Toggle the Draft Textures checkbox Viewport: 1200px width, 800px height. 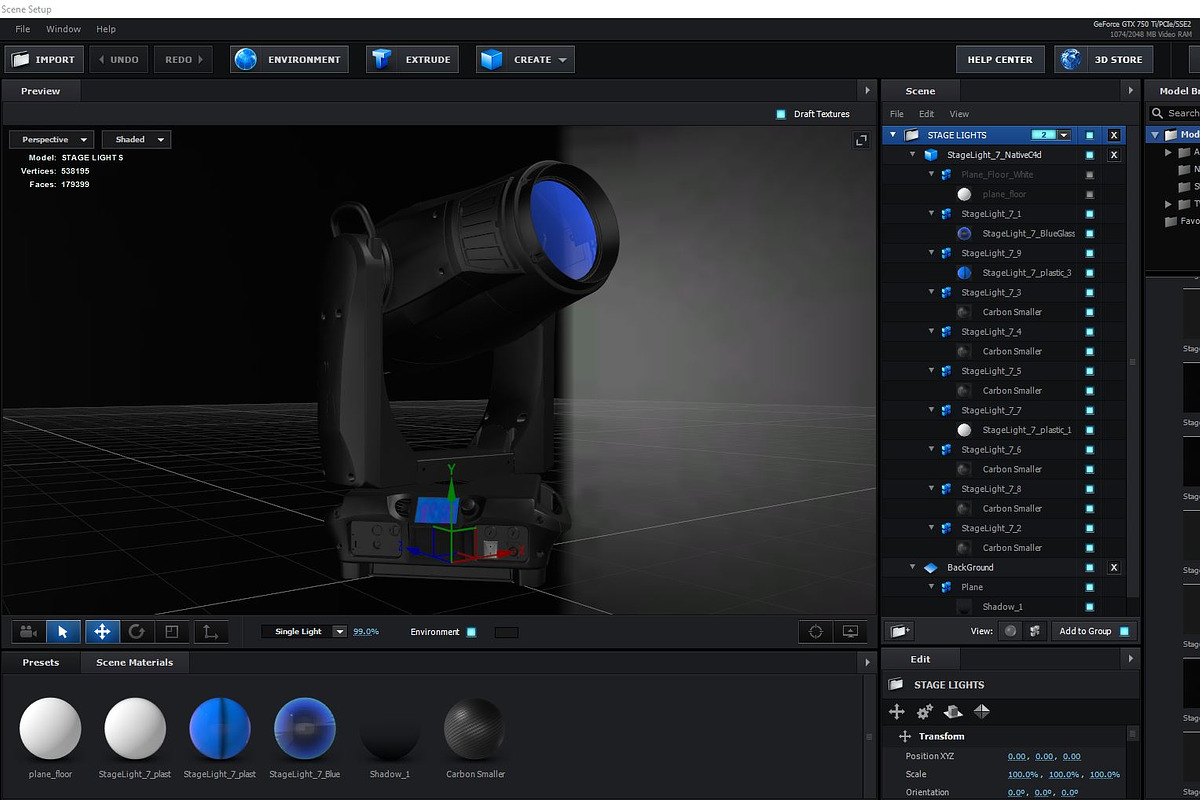click(x=781, y=114)
